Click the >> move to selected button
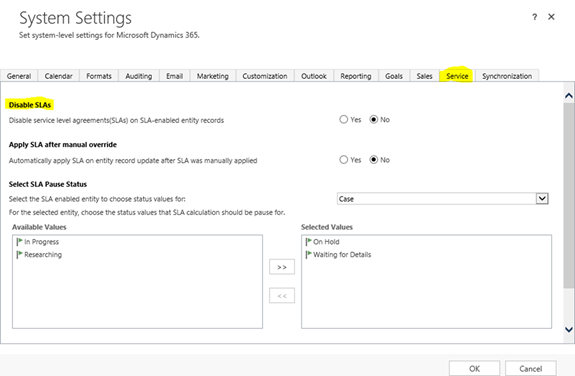 [282, 267]
